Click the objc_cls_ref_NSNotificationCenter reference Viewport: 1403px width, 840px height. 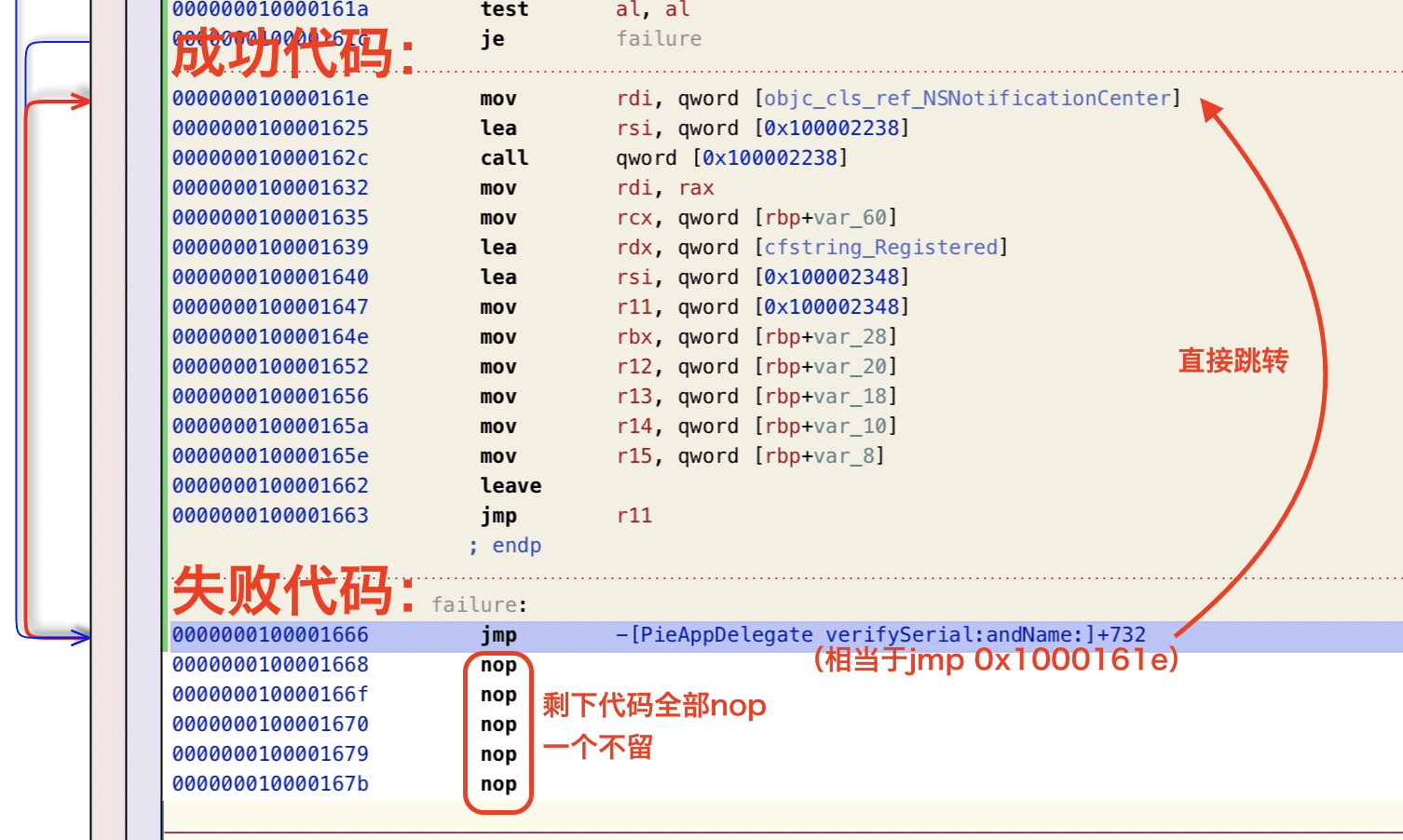tap(967, 99)
